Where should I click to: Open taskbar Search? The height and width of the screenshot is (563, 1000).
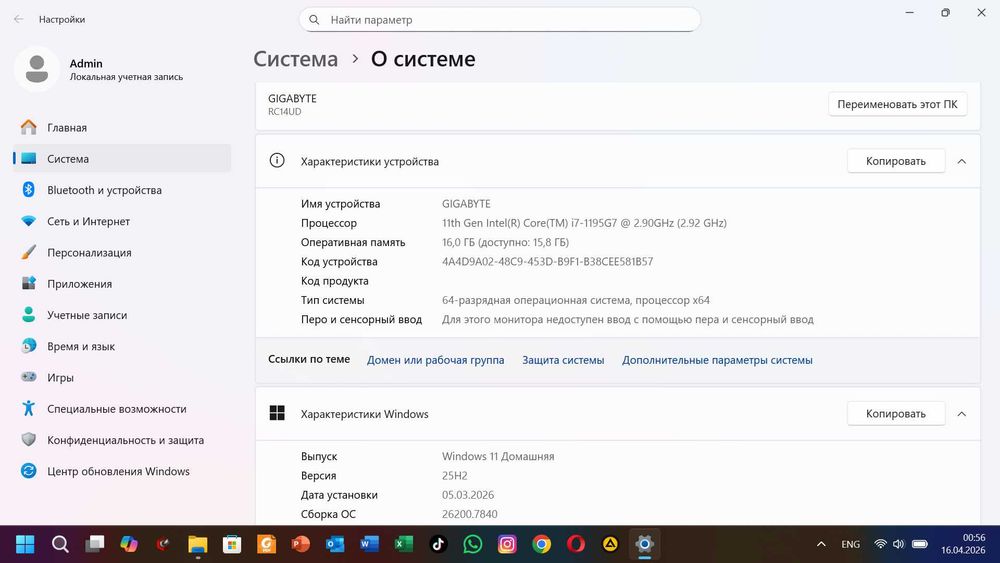tap(60, 544)
